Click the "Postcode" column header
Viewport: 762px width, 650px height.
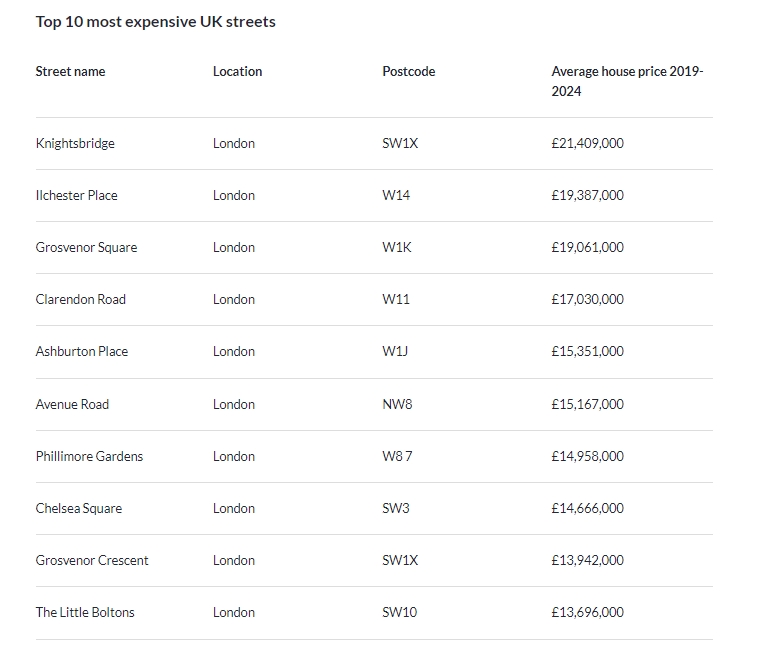(x=408, y=72)
